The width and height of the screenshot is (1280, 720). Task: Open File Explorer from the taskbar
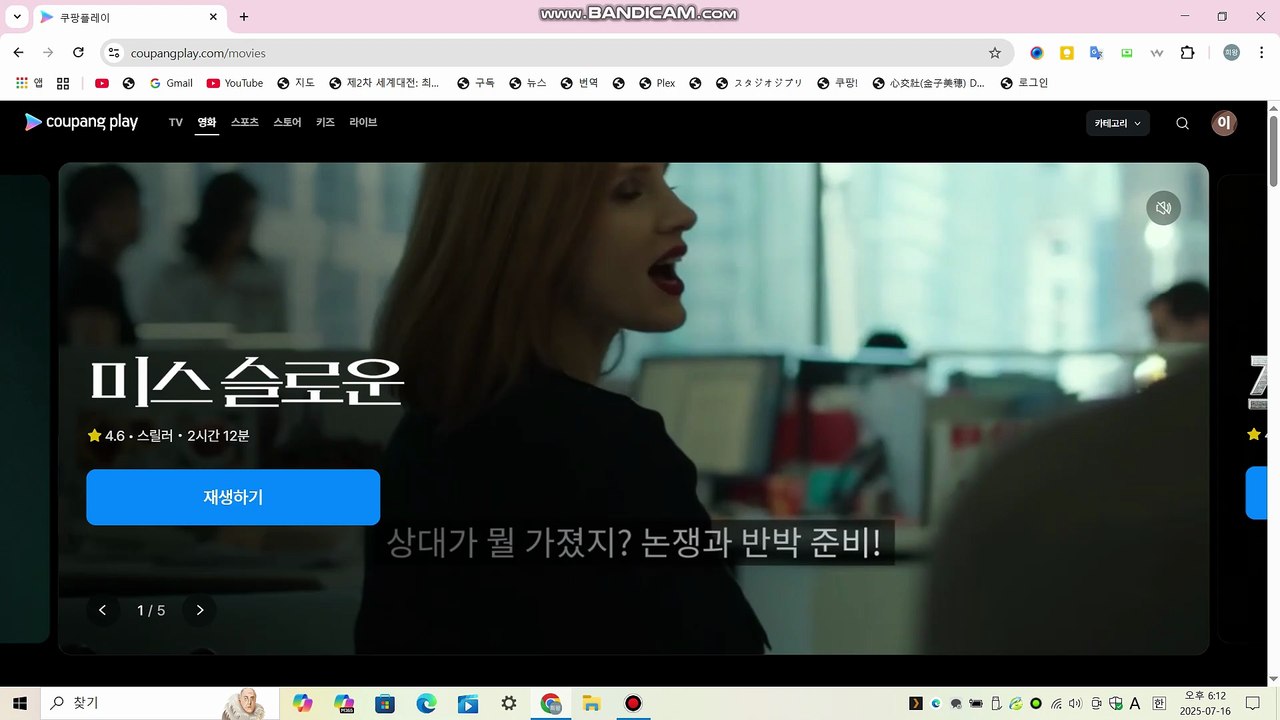point(591,703)
